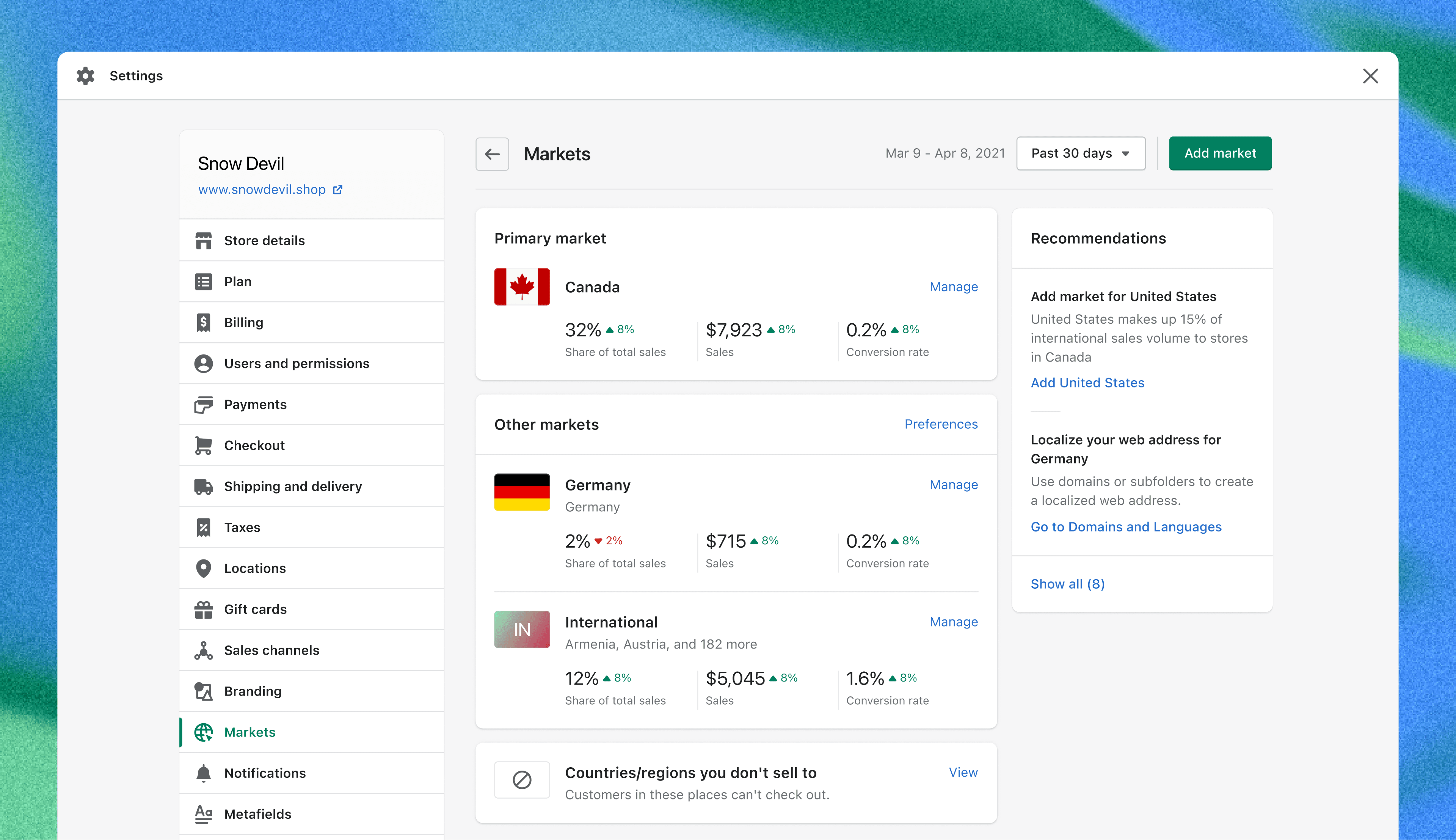
Task: Click the Gift cards present icon
Action: tap(203, 609)
